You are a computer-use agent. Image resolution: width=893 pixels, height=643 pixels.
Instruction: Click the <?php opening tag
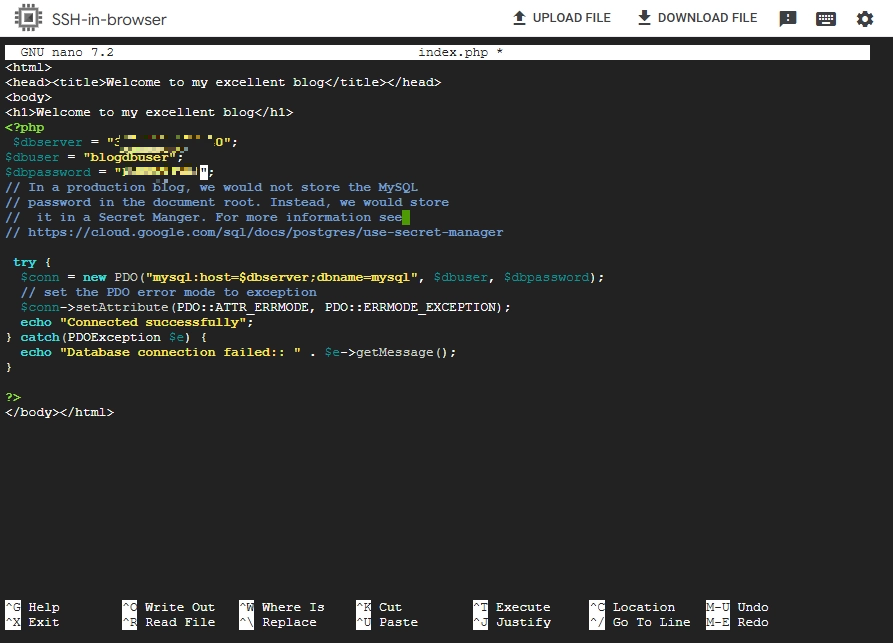[24, 127]
